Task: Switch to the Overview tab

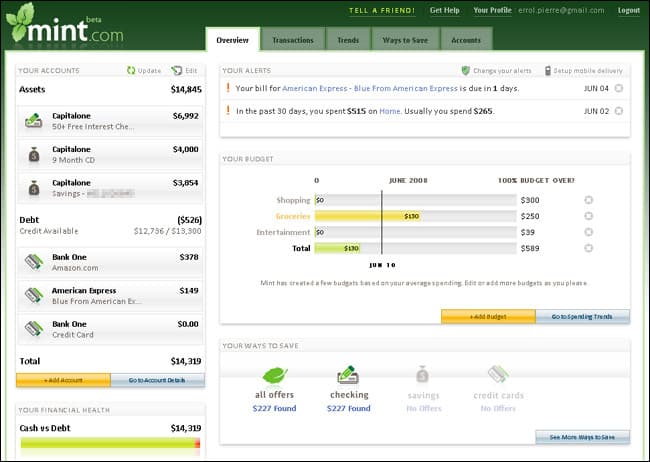Action: [233, 40]
